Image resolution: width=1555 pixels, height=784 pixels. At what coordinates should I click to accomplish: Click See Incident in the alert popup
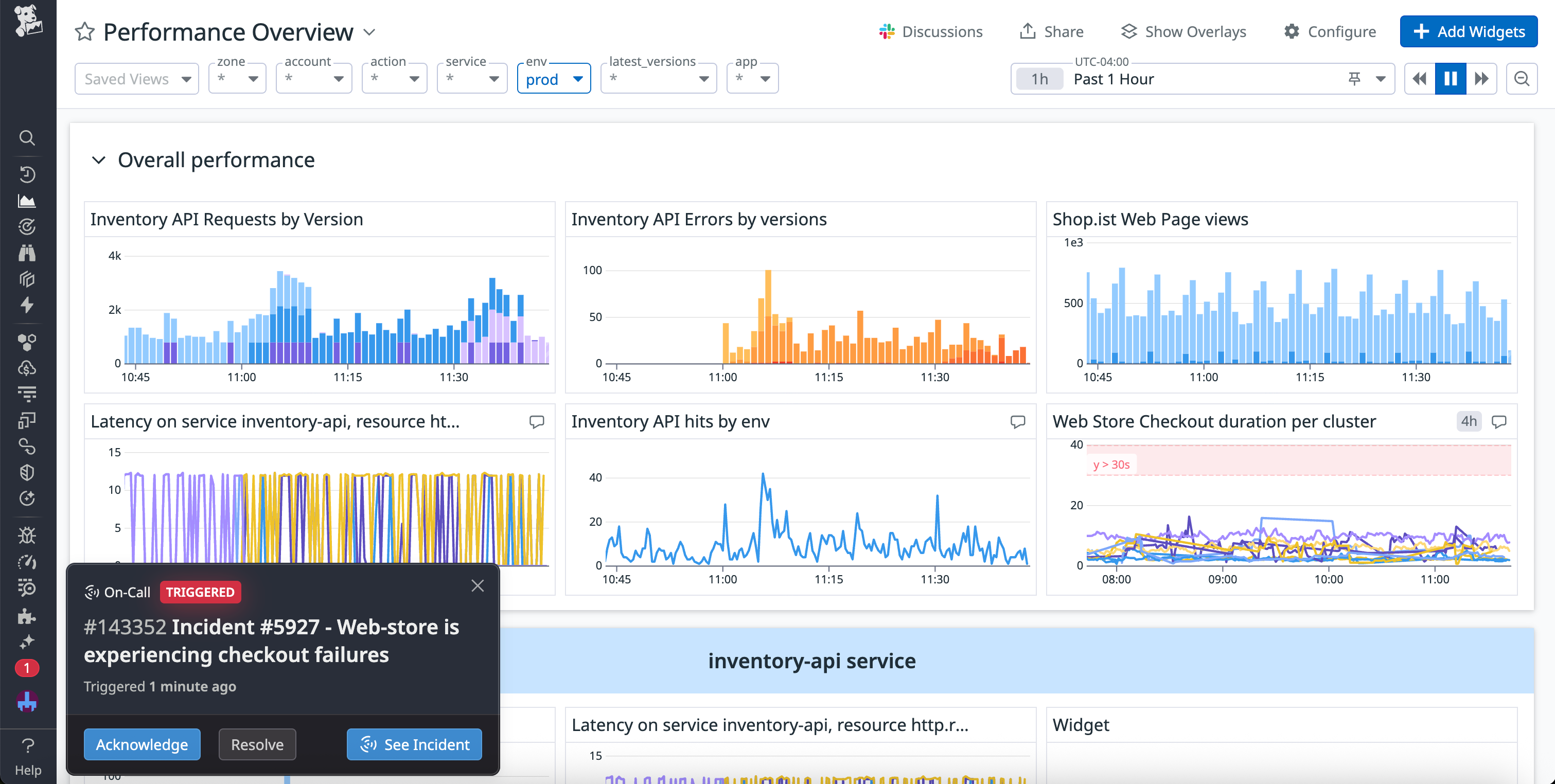click(x=414, y=744)
